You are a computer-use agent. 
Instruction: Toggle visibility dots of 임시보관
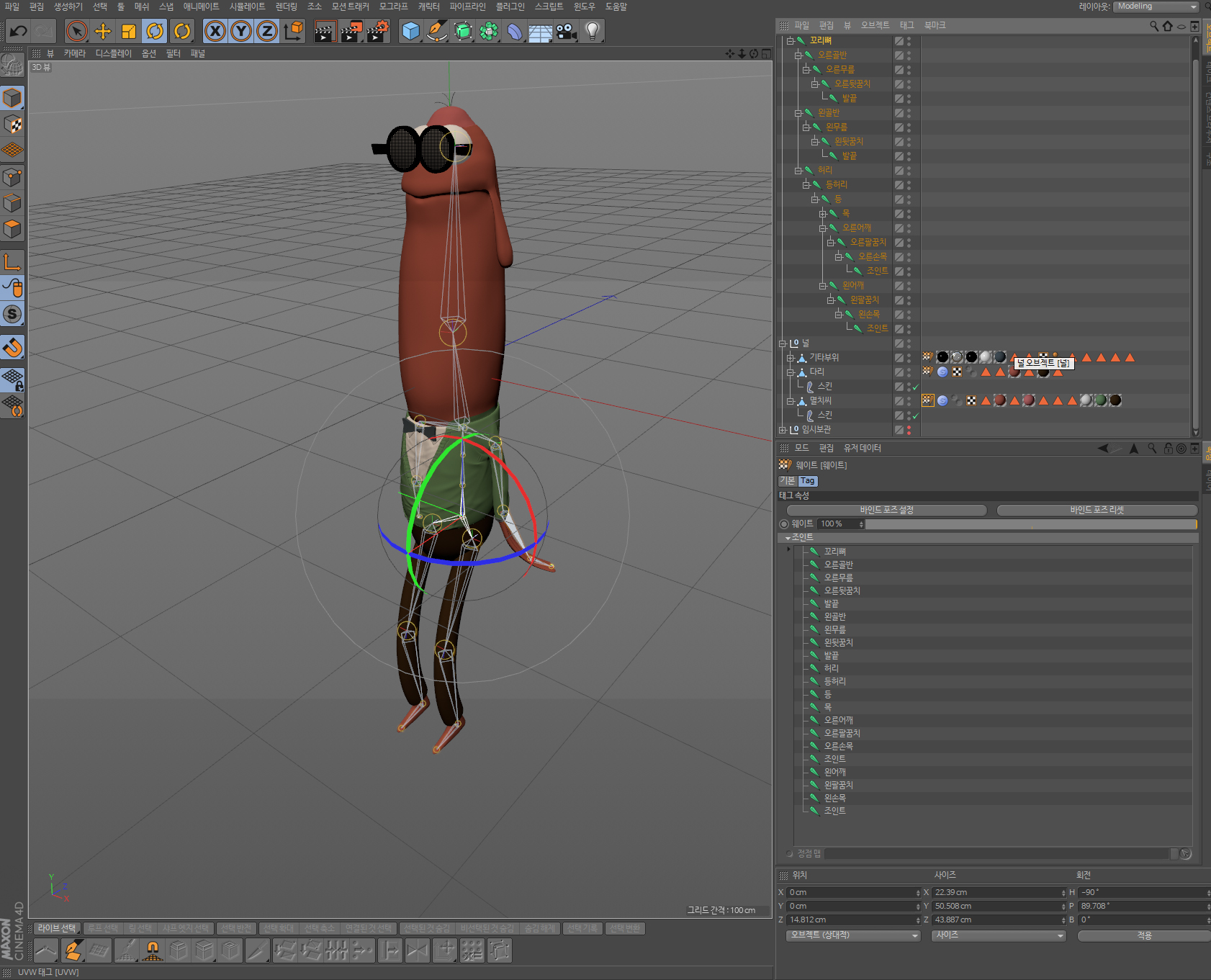tap(909, 430)
